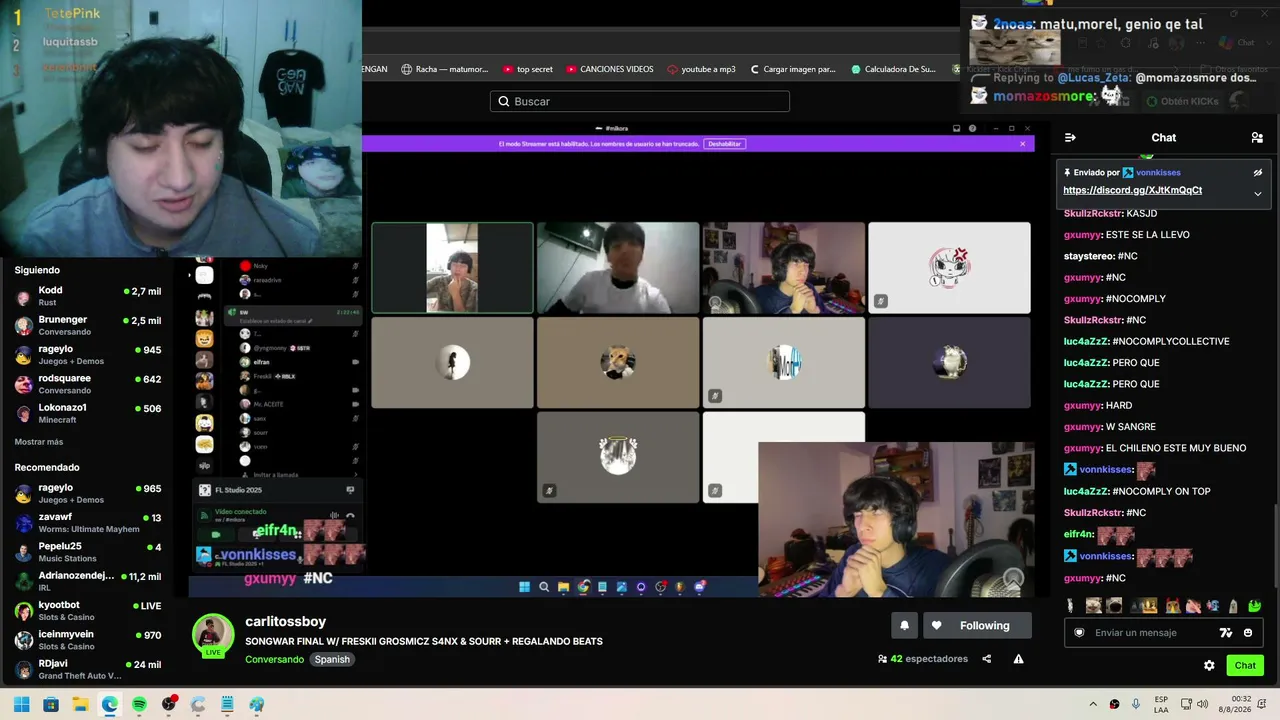1280x720 pixels.
Task: Hide the pinned message from vonnkisses
Action: tap(1258, 173)
